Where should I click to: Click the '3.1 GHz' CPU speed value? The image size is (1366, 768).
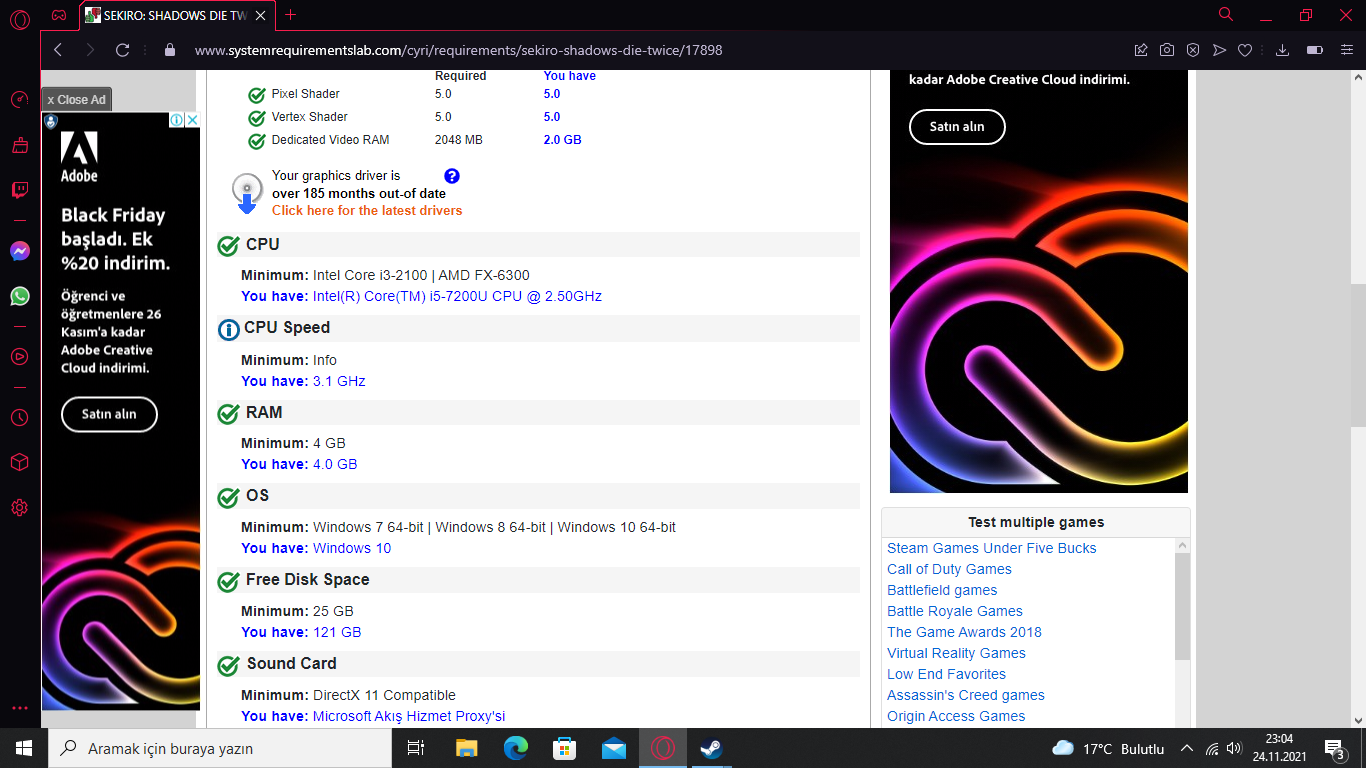click(339, 381)
